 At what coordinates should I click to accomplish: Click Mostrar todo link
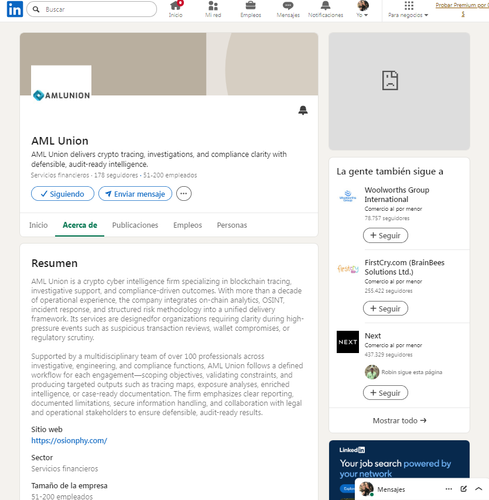coord(399,421)
